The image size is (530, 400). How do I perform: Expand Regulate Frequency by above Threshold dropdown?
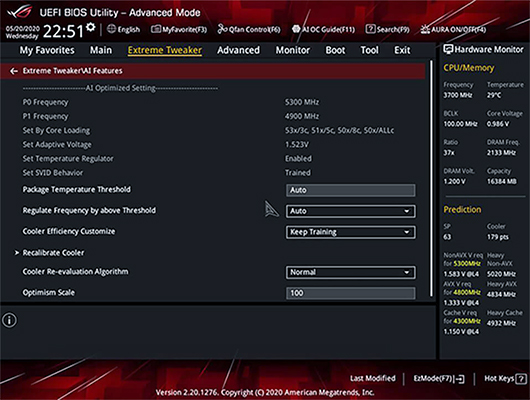point(351,211)
